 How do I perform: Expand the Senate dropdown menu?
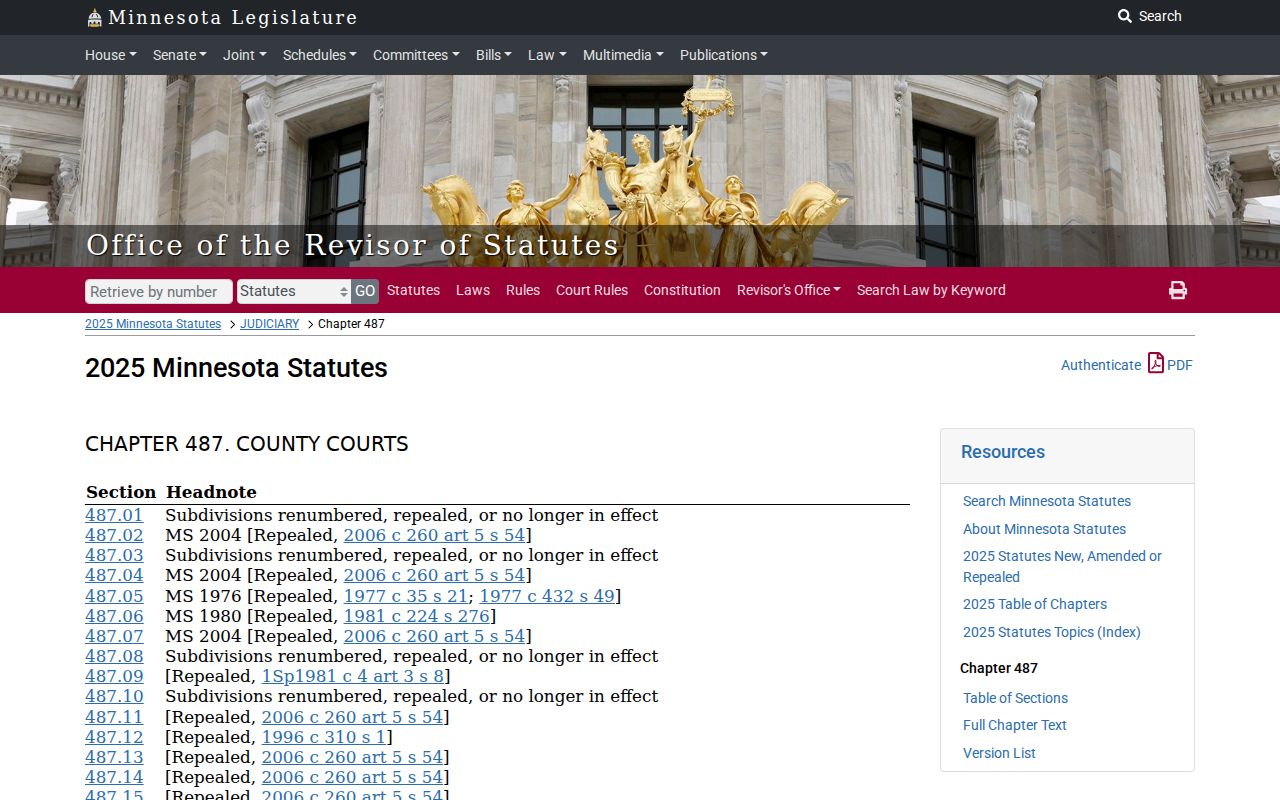pyautogui.click(x=179, y=55)
